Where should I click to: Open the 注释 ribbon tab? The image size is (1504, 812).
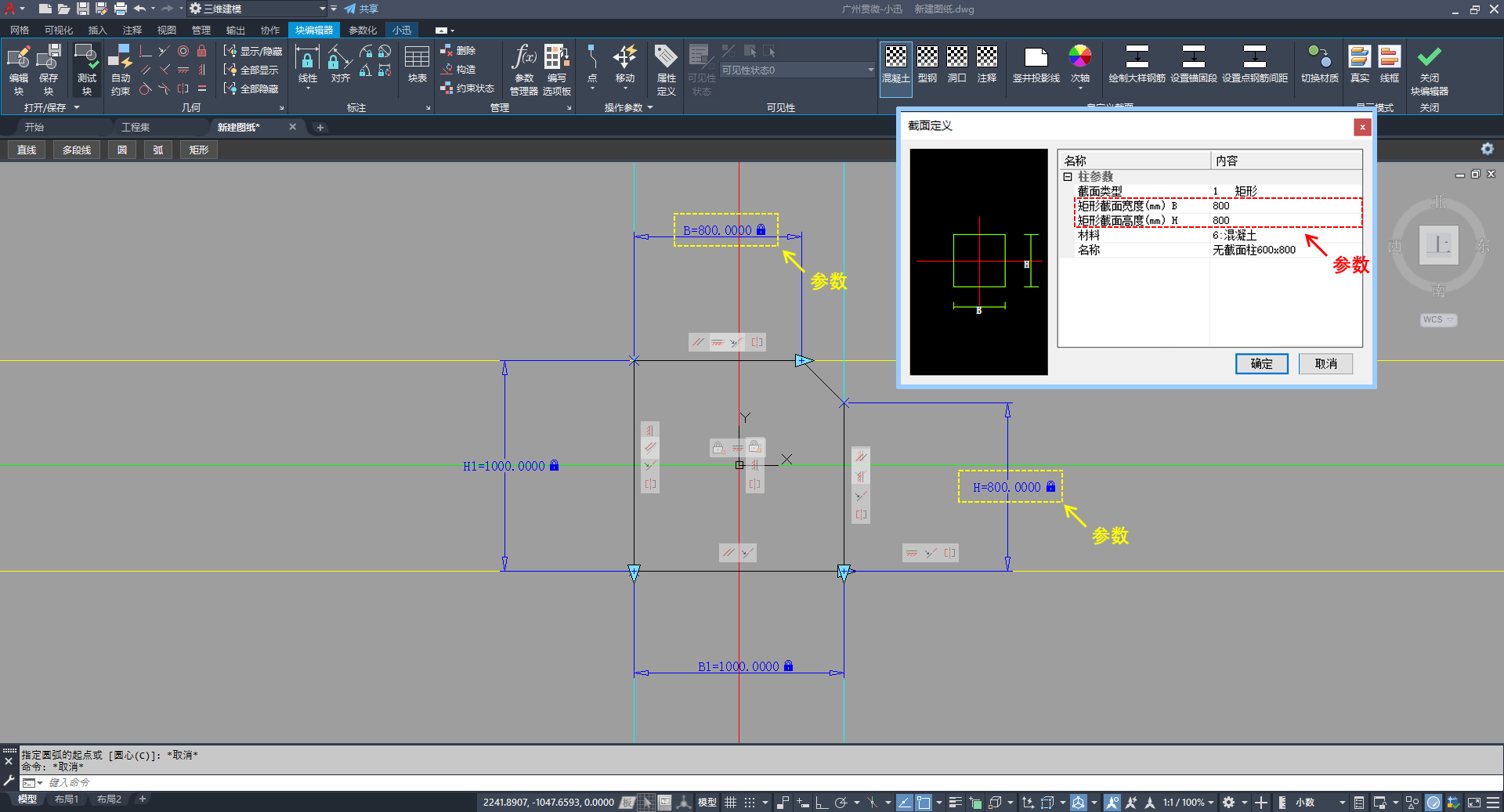pos(132,30)
